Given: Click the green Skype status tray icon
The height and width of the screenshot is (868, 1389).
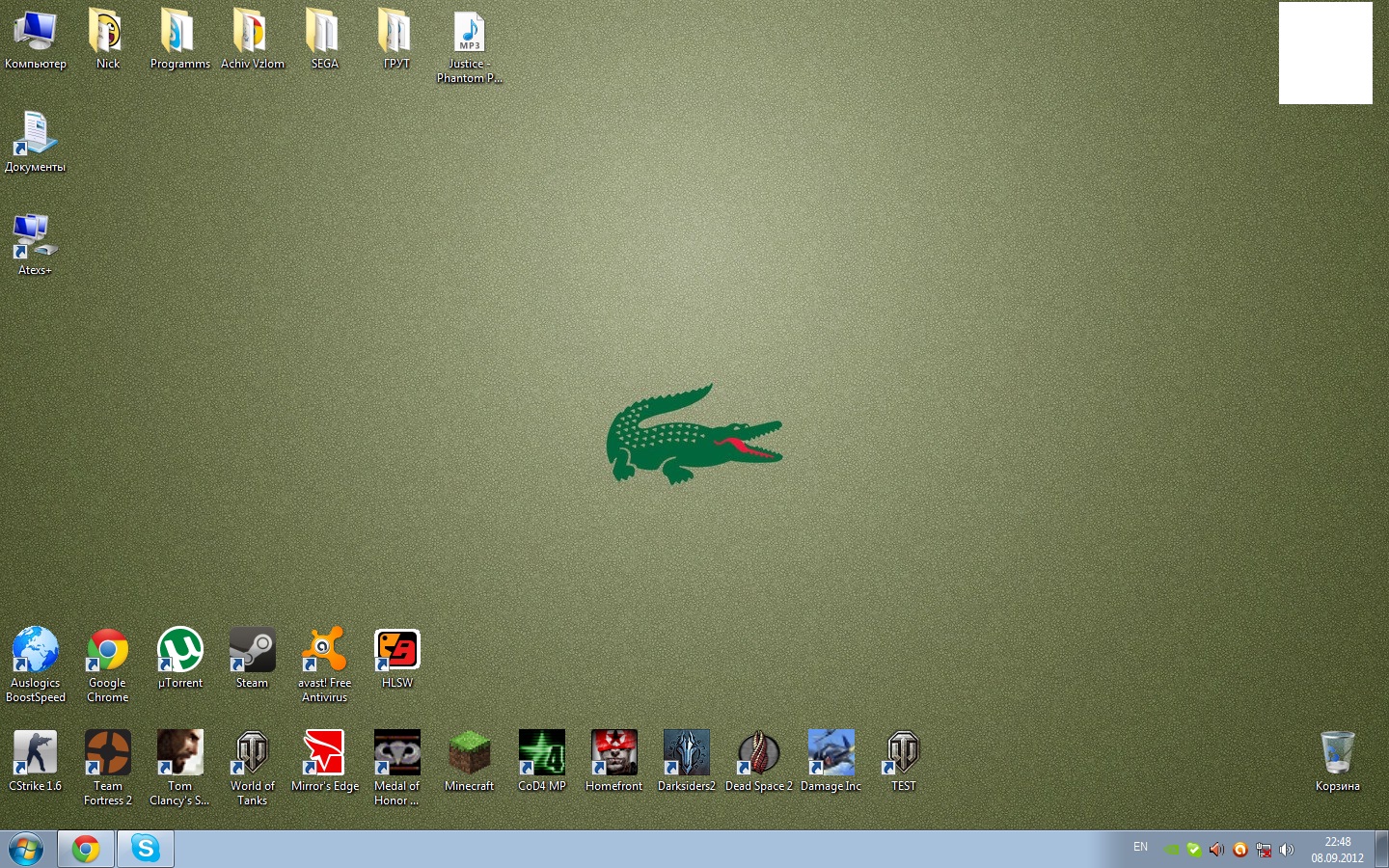Looking at the screenshot, I should pos(1194,850).
